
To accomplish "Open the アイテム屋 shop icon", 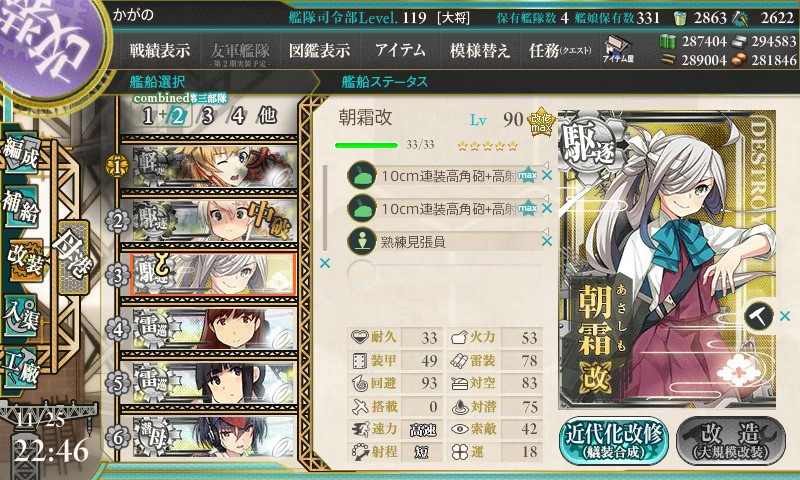I will tap(617, 49).
